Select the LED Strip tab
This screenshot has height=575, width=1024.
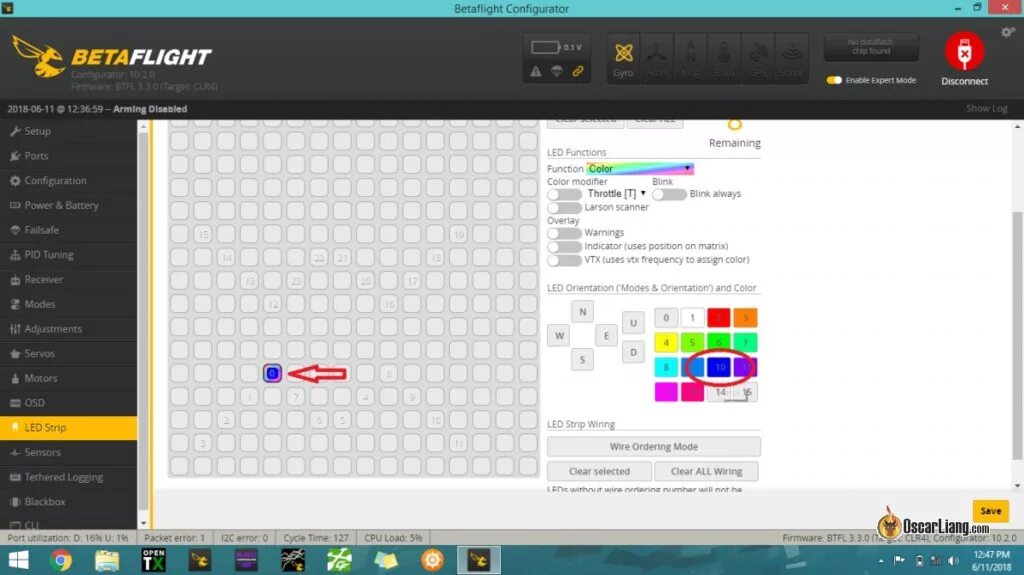pos(69,427)
